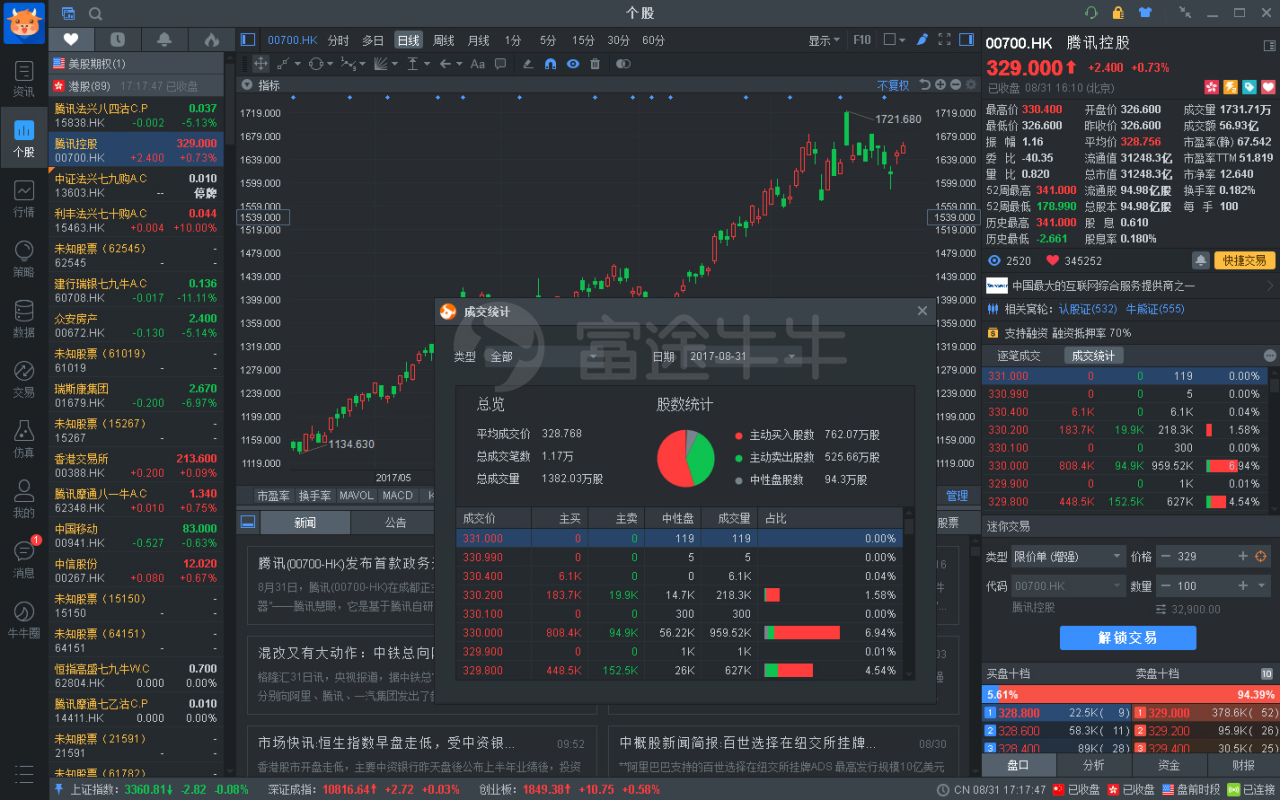Select the text 'Aa' drawing tool
The height and width of the screenshot is (800, 1280).
click(x=477, y=64)
